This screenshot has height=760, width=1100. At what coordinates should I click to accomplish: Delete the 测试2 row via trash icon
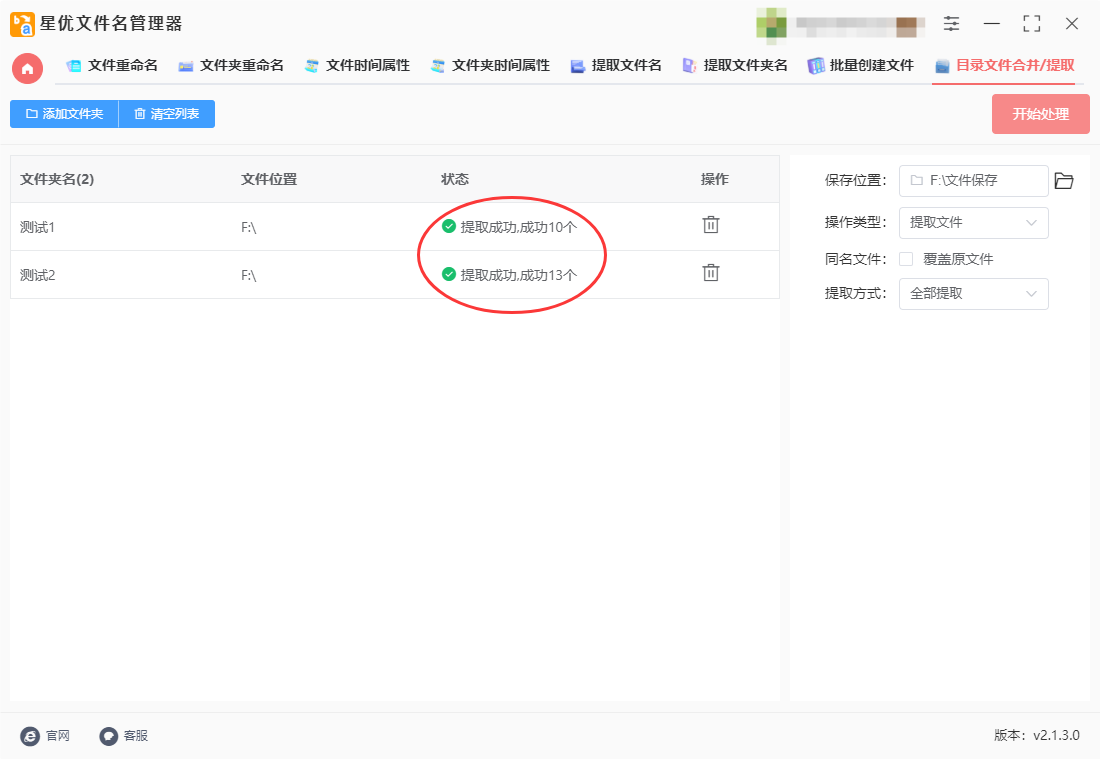(x=711, y=273)
